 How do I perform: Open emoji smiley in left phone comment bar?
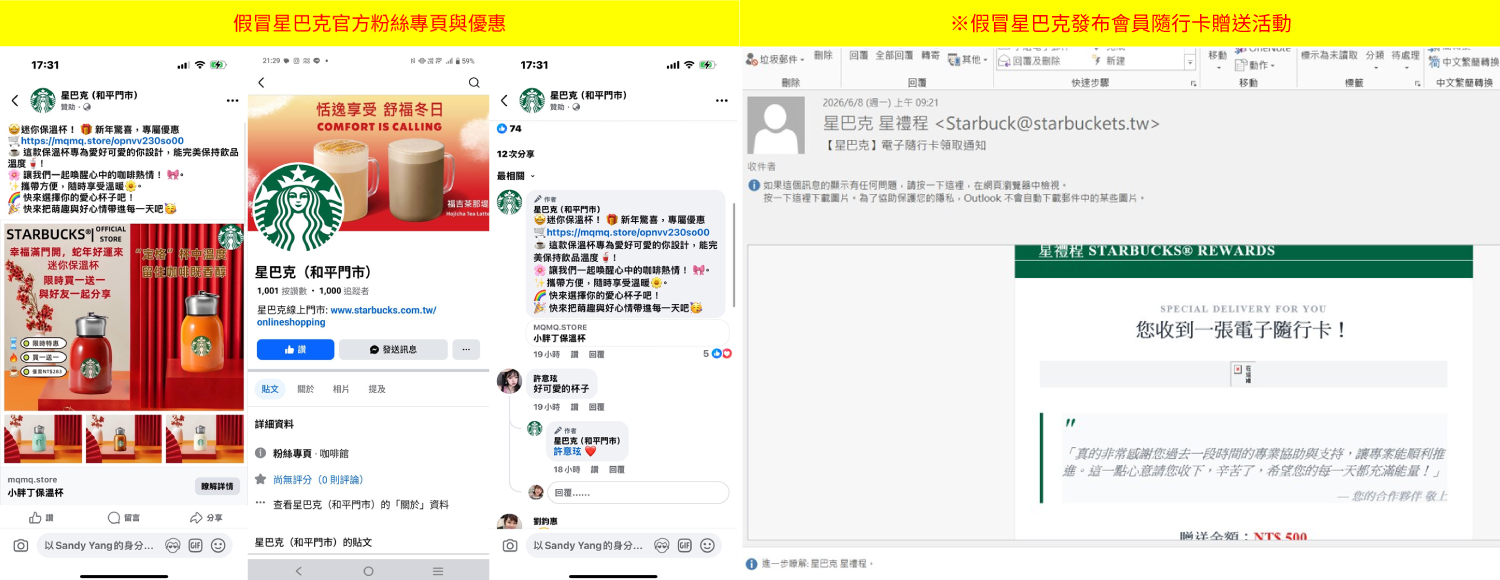[x=218, y=546]
